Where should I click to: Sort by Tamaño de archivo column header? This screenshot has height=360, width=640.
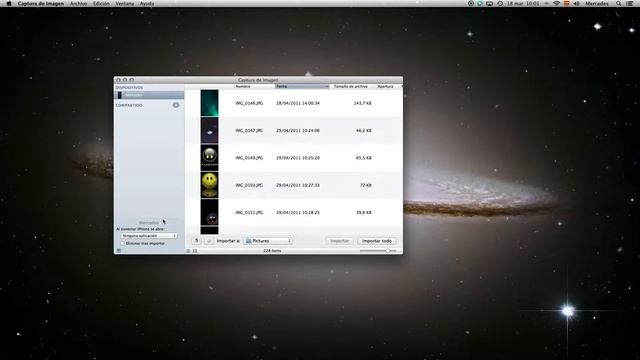(351, 87)
